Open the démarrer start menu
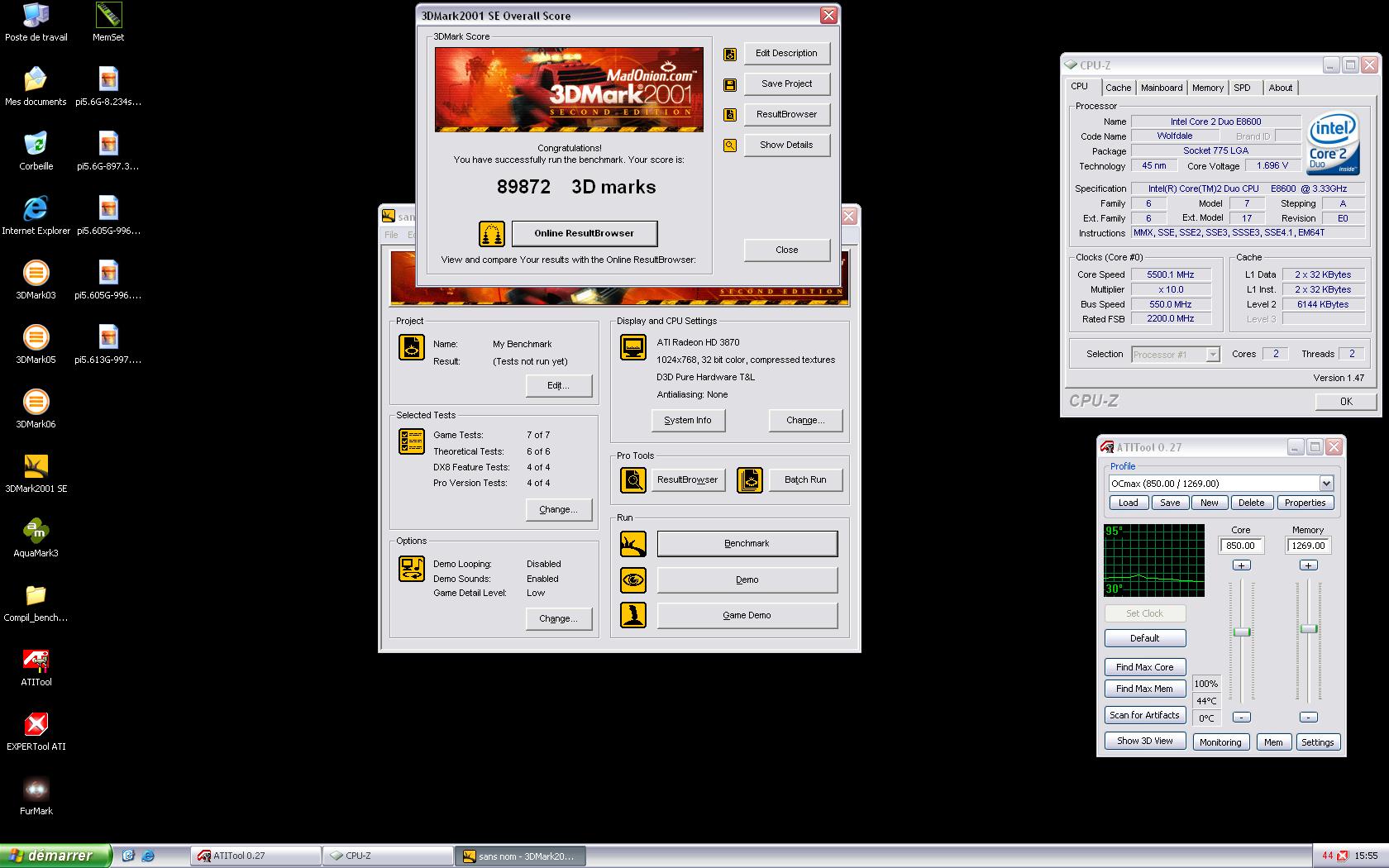Image resolution: width=1389 pixels, height=868 pixels. click(x=55, y=856)
